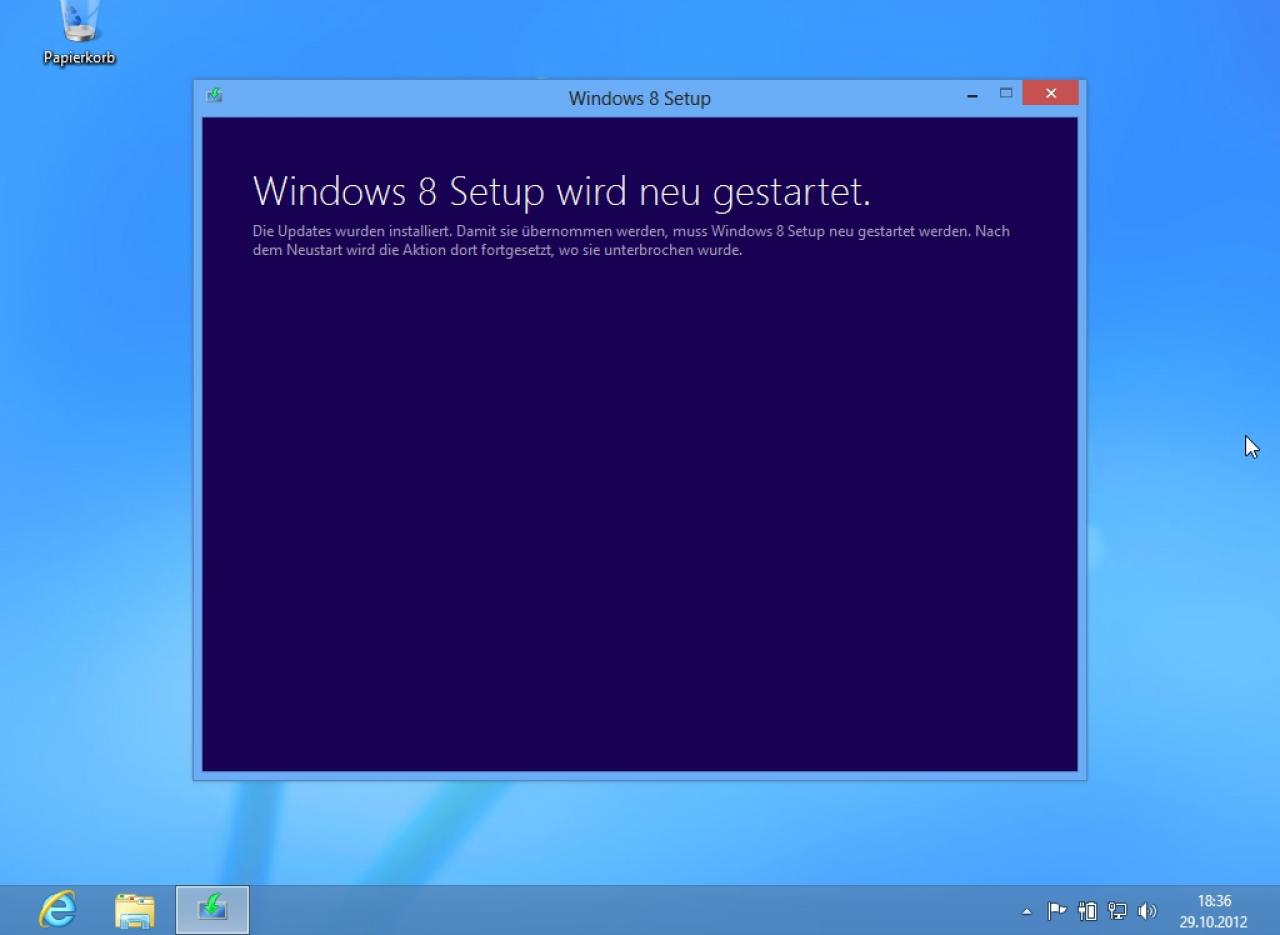Open the network tray icon
Screen dimensions: 1280x935
tap(1117, 911)
